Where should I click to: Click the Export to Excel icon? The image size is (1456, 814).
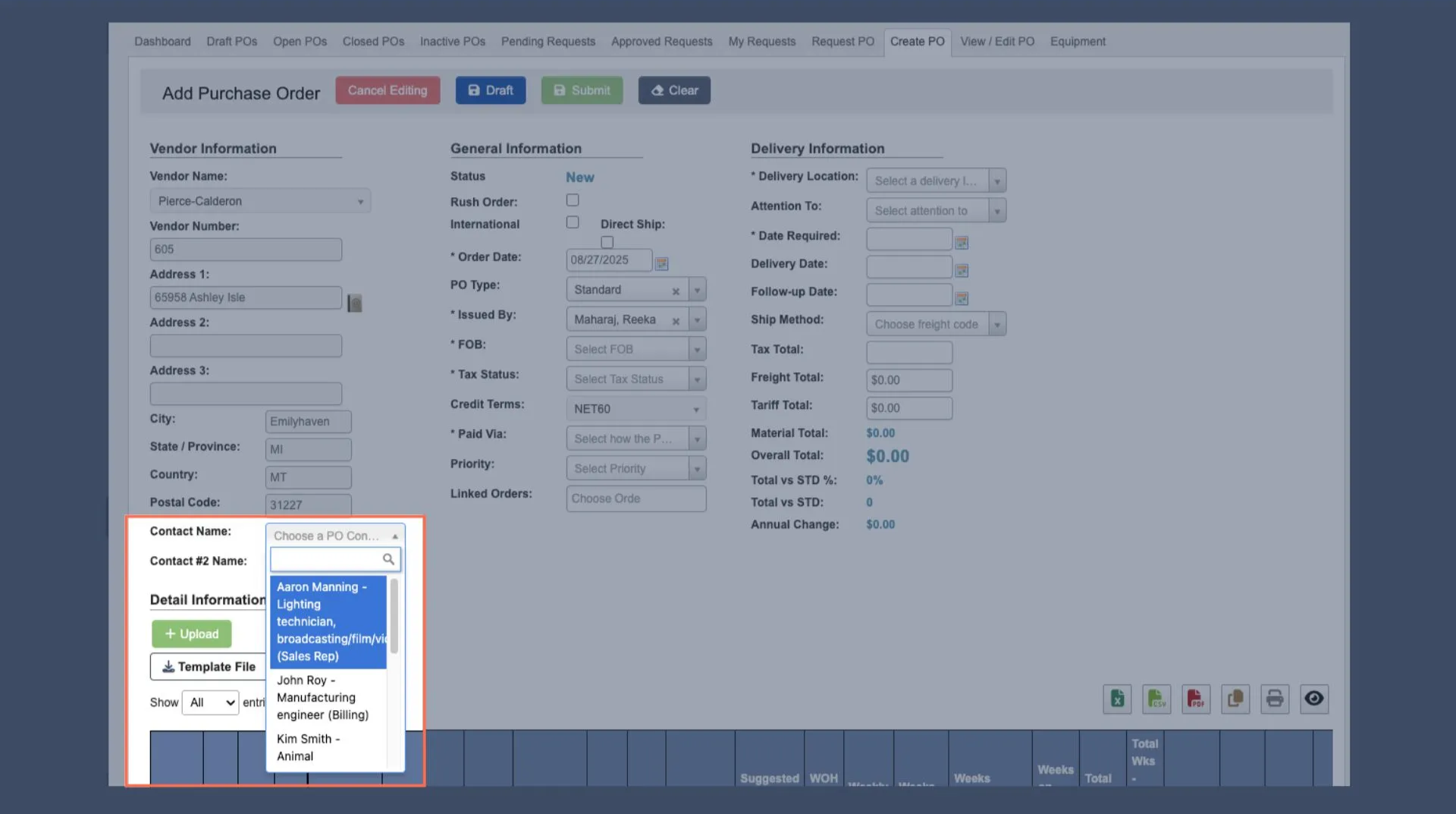click(1117, 699)
